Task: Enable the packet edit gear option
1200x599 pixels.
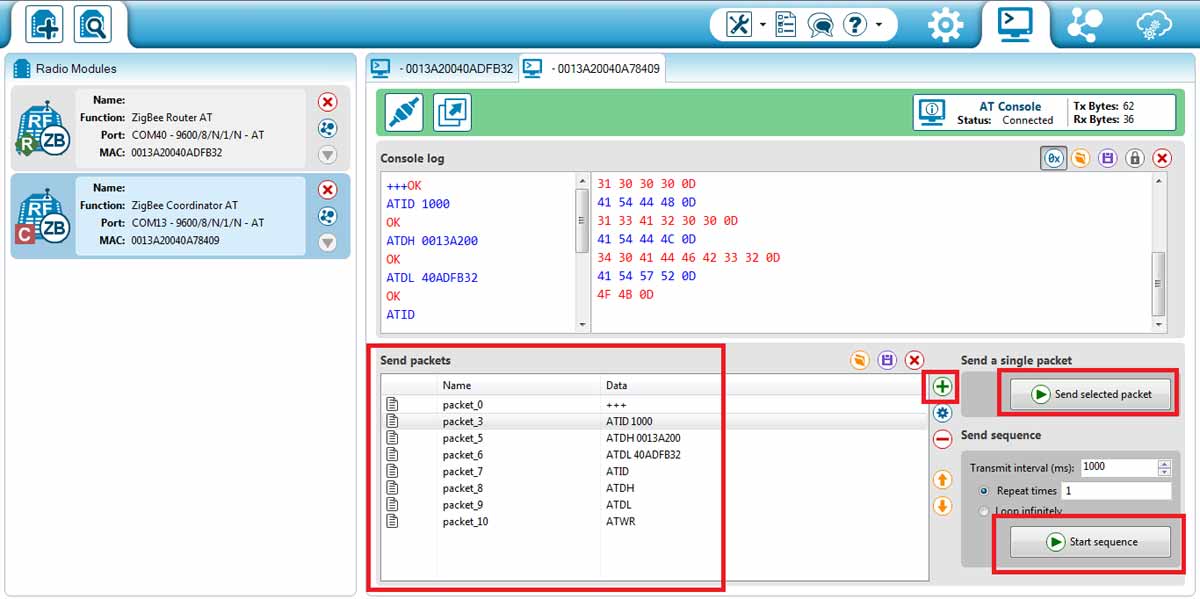Action: (941, 412)
